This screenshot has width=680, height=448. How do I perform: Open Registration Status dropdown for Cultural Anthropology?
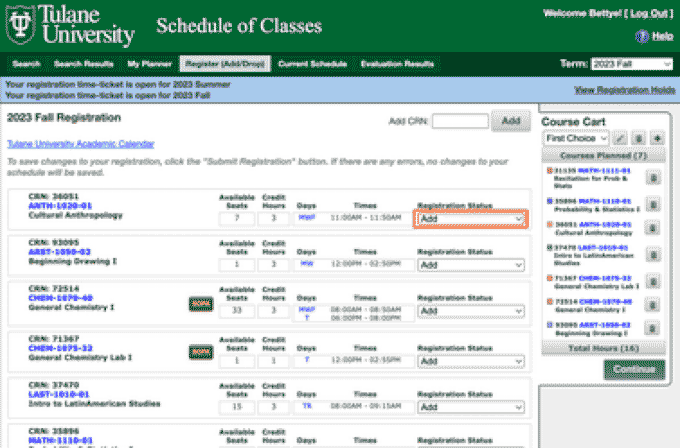click(x=471, y=219)
